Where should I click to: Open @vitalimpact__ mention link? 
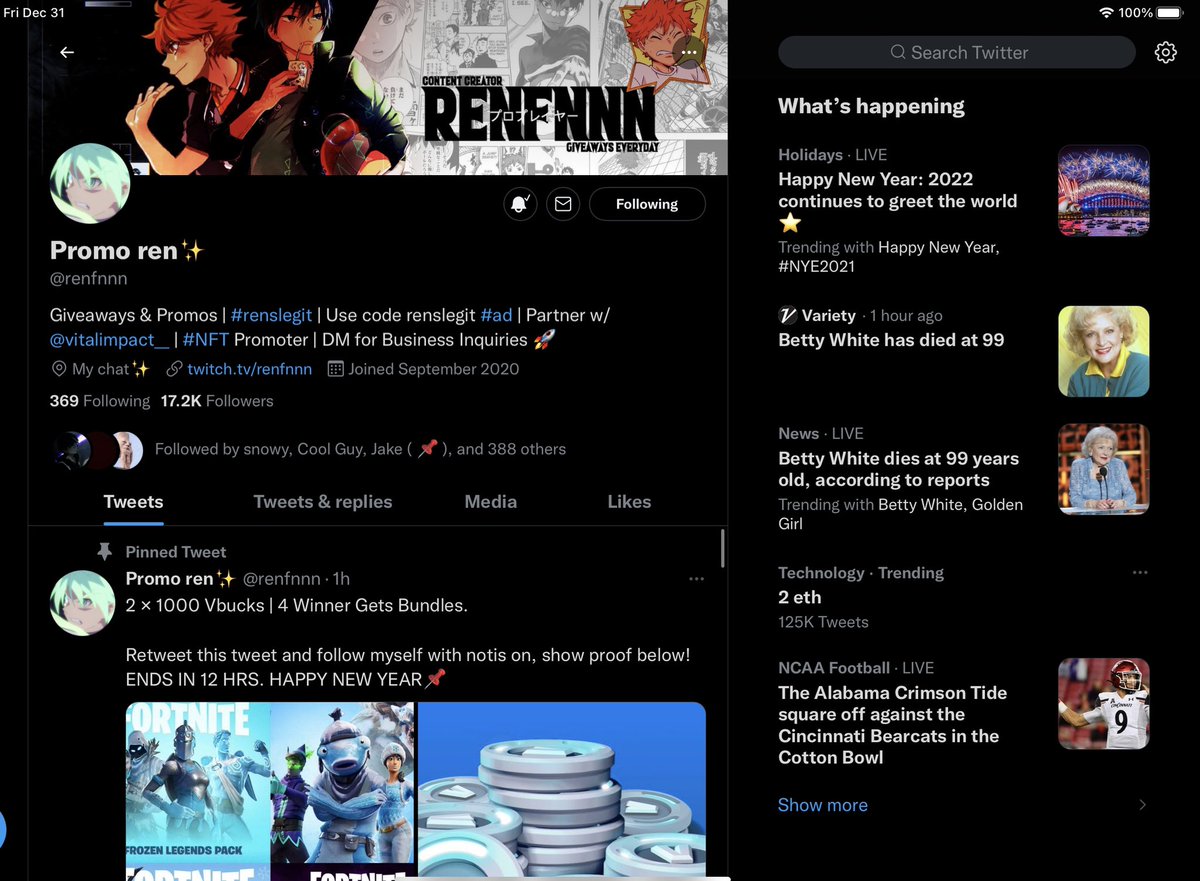pyautogui.click(x=110, y=340)
